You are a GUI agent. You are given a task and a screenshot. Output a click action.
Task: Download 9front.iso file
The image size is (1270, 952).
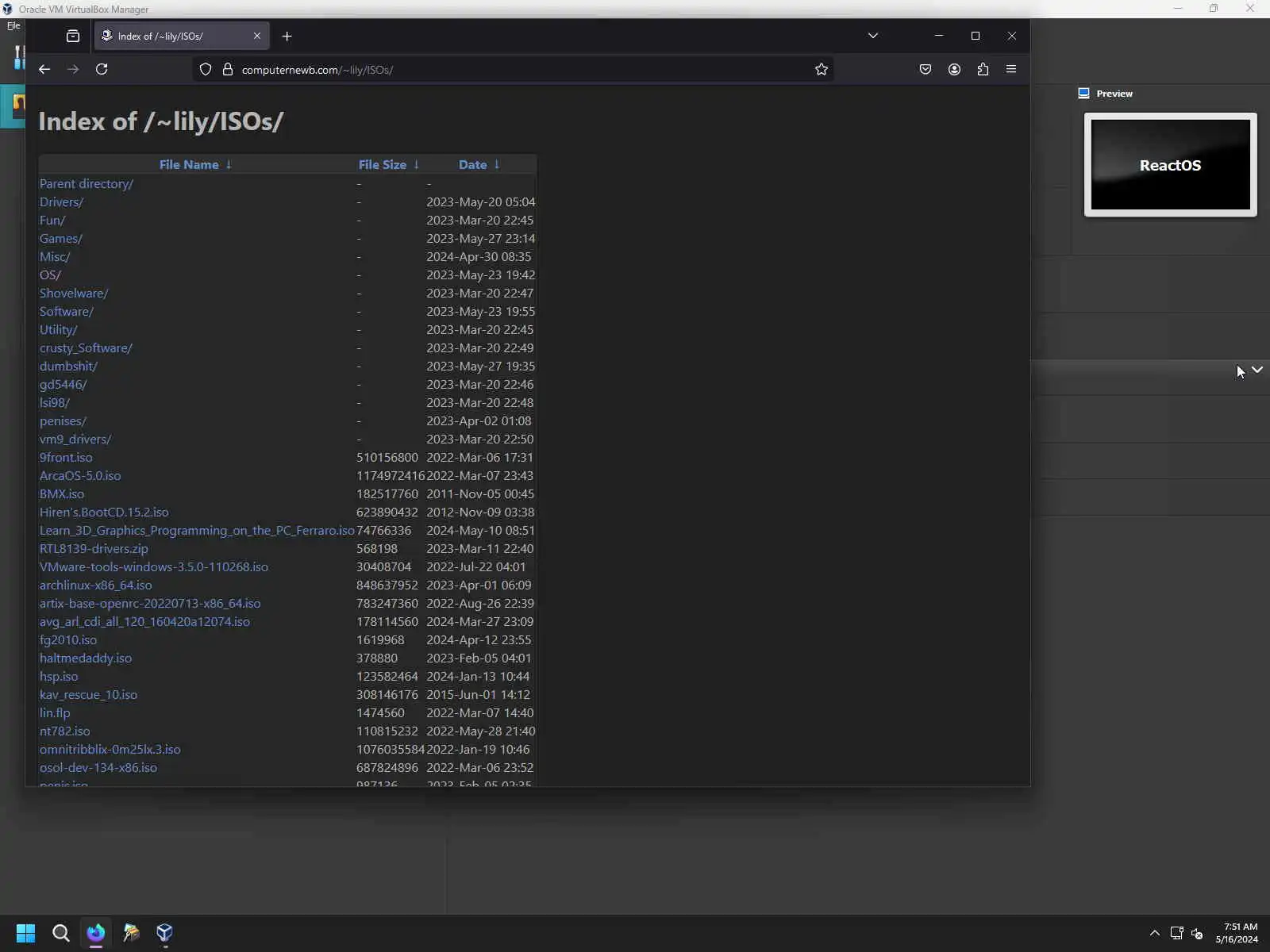[x=66, y=458]
